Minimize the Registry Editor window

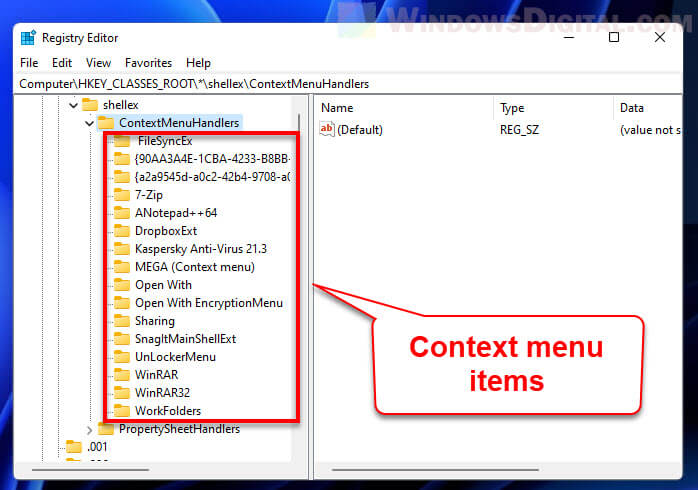coord(569,37)
